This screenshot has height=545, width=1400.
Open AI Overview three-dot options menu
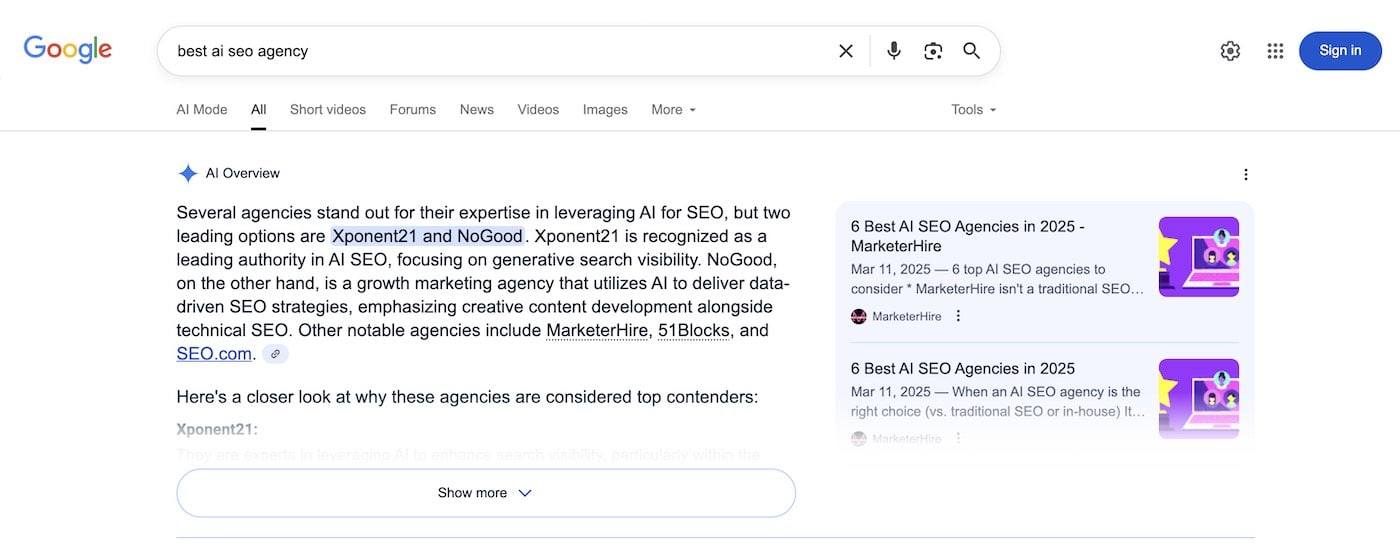(1246, 174)
